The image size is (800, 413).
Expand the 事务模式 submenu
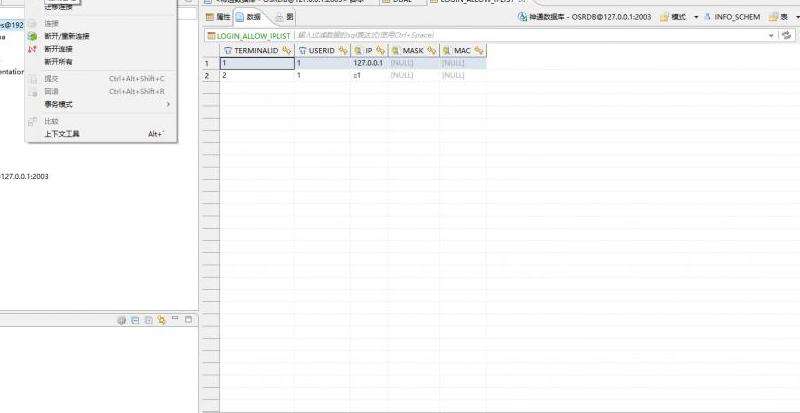click(x=58, y=104)
